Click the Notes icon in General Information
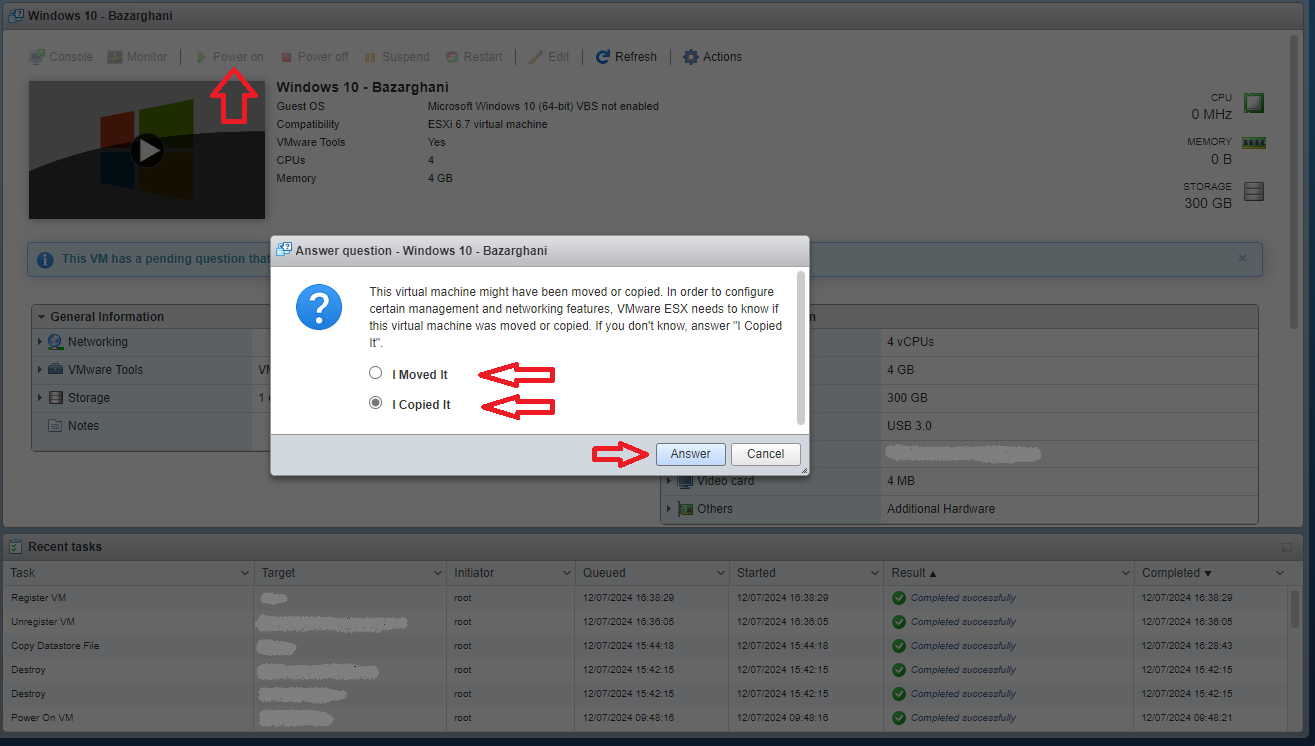Image resolution: width=1315 pixels, height=746 pixels. tap(56, 426)
